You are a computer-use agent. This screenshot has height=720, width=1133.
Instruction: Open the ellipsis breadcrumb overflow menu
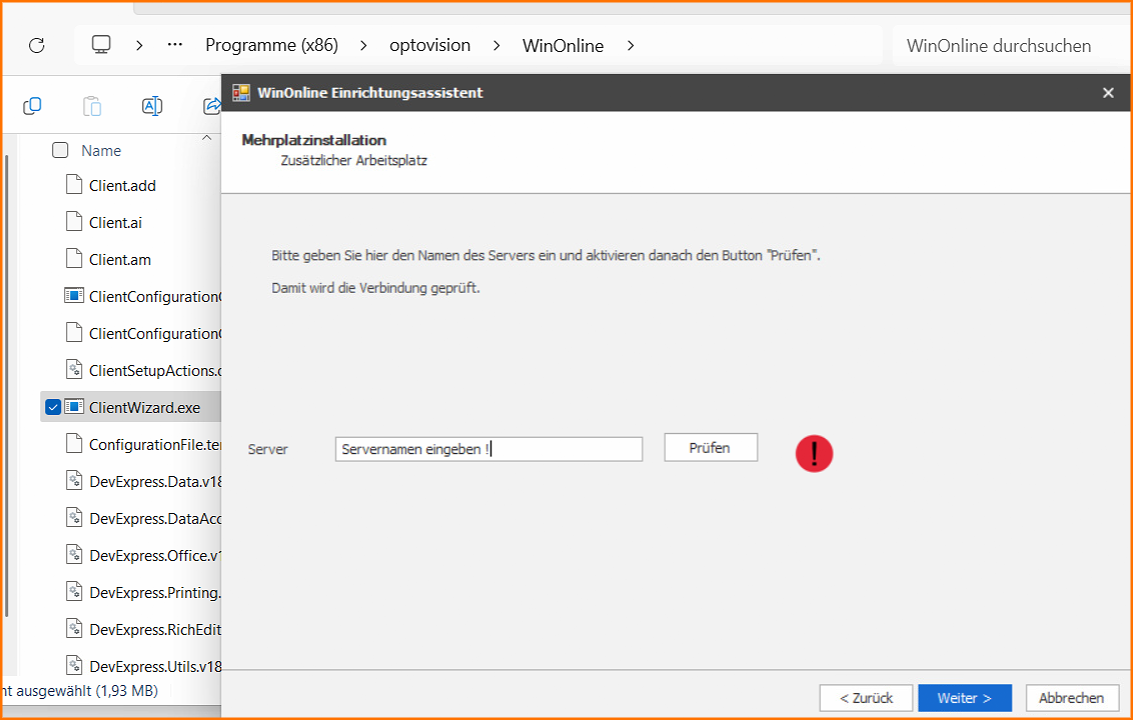coord(175,45)
